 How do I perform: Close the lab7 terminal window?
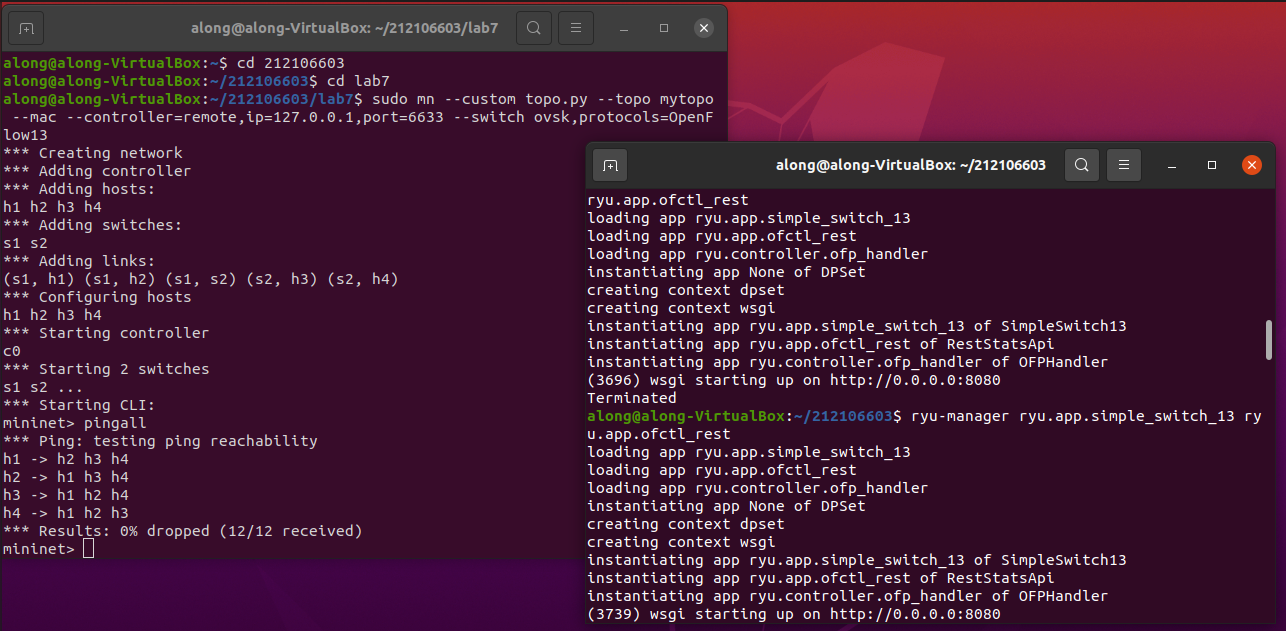[704, 28]
